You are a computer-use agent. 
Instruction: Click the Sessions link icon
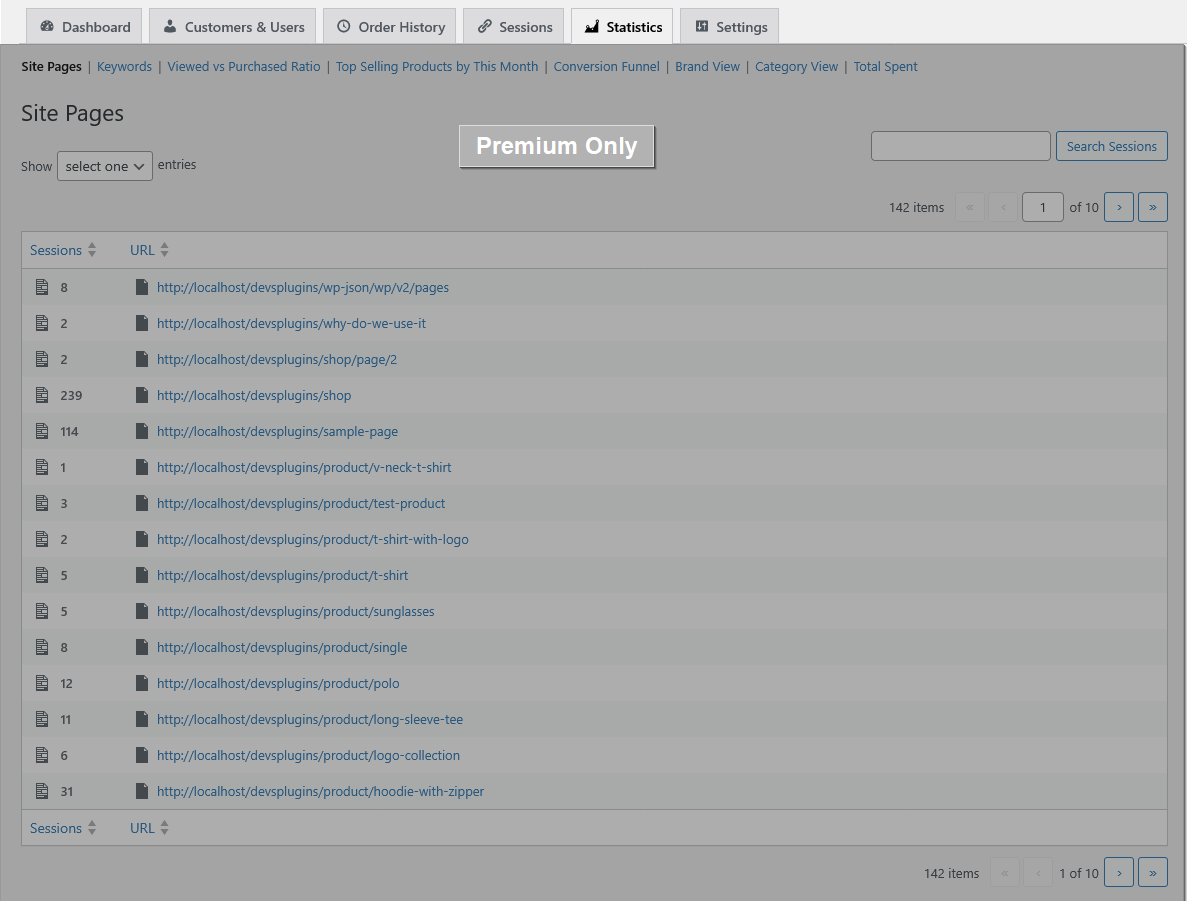coord(484,27)
